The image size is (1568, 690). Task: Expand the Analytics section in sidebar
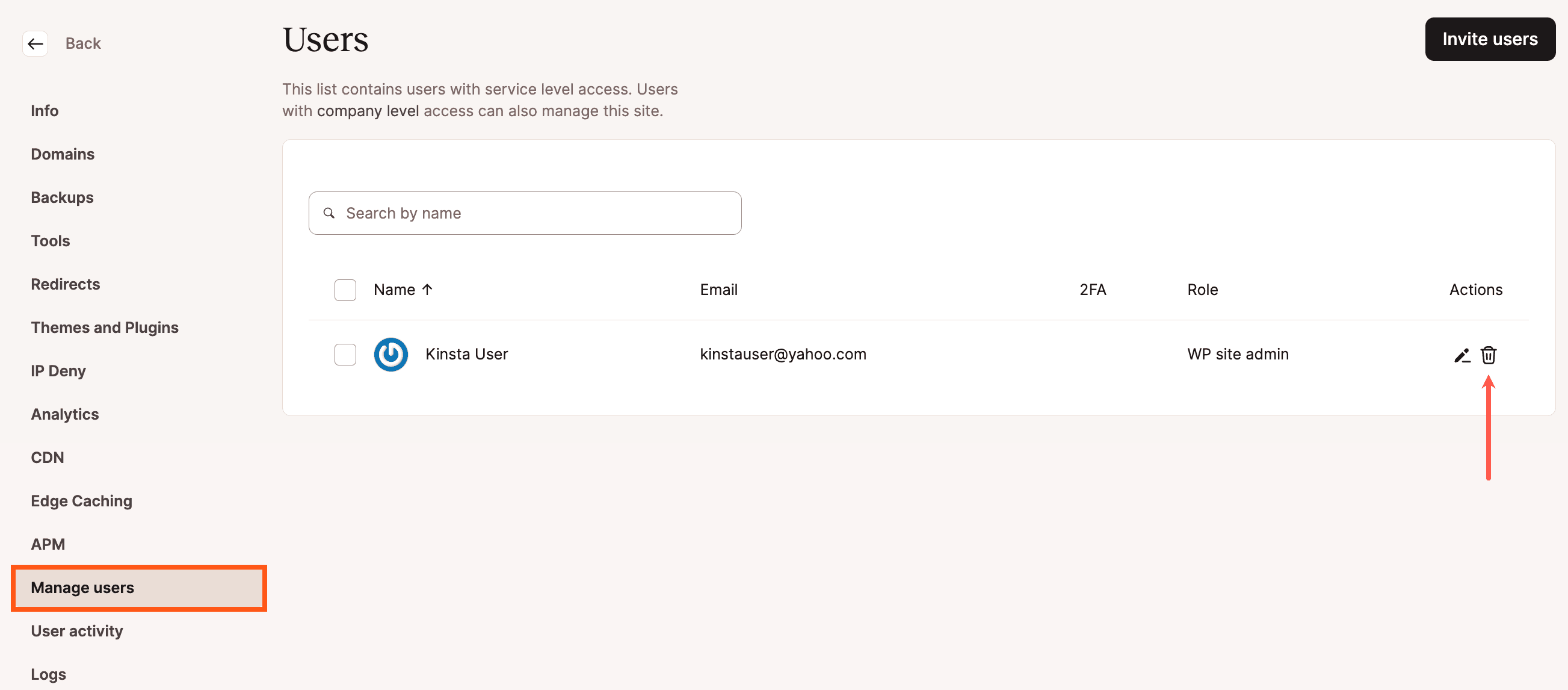(x=64, y=413)
